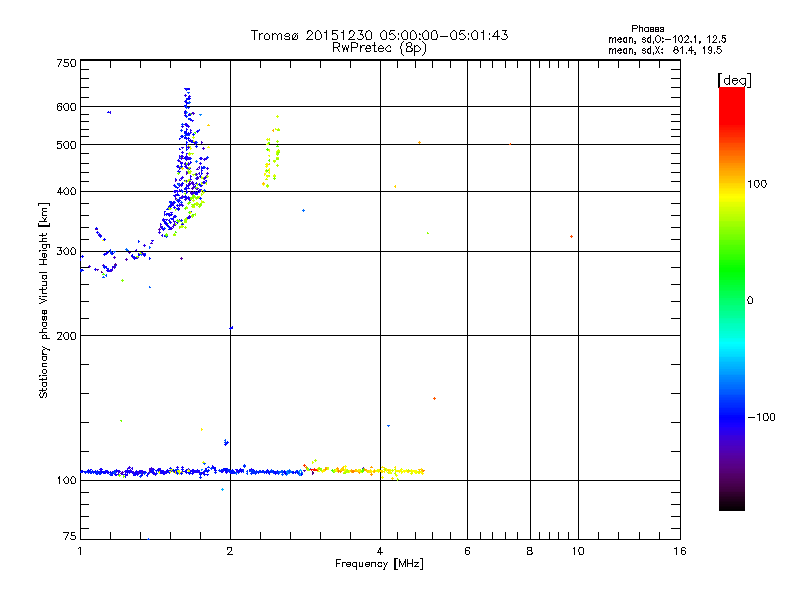This screenshot has height=600, width=800.
Task: Click the x-axis label '4'
Action: (x=380, y=551)
